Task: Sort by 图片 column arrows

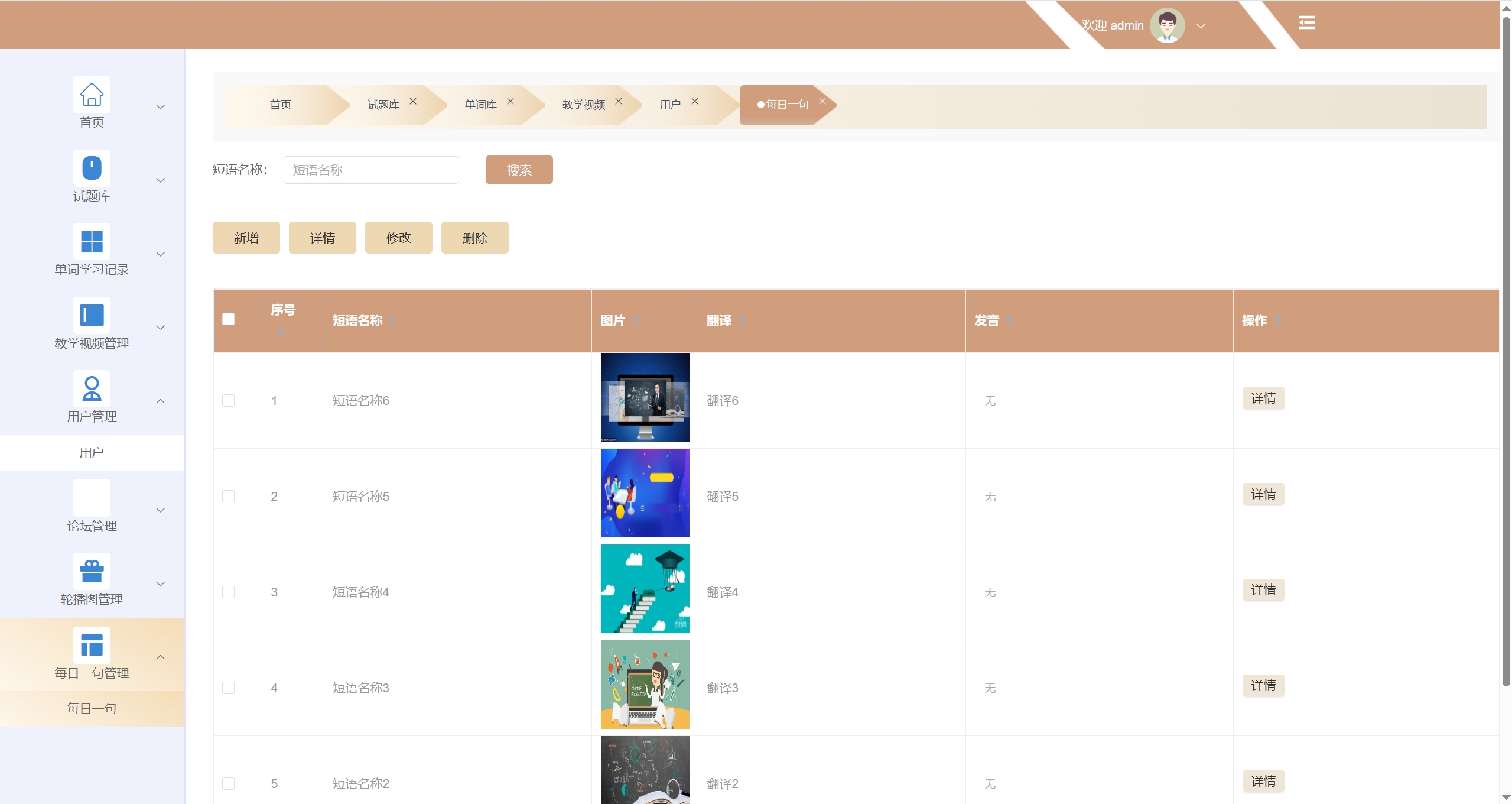Action: [x=636, y=320]
